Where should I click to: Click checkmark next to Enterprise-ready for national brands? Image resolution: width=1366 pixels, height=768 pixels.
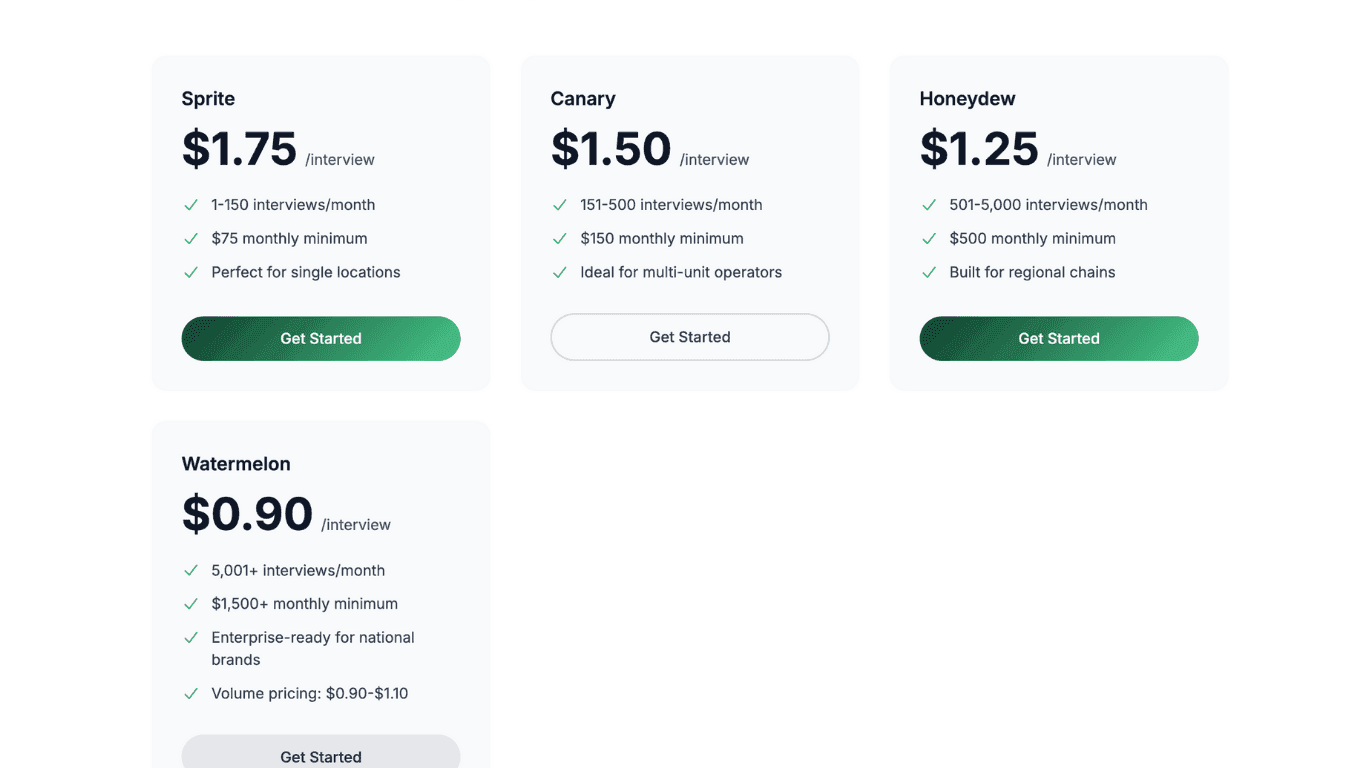point(191,638)
